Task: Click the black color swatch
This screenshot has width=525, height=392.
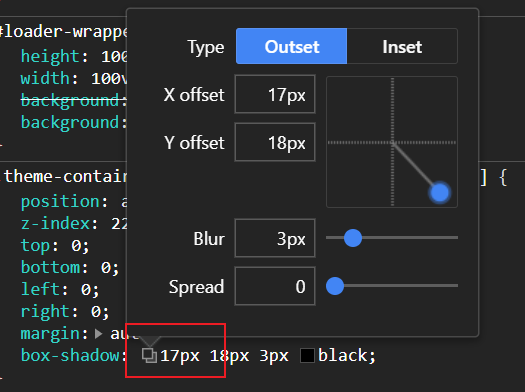Action: pos(307,356)
